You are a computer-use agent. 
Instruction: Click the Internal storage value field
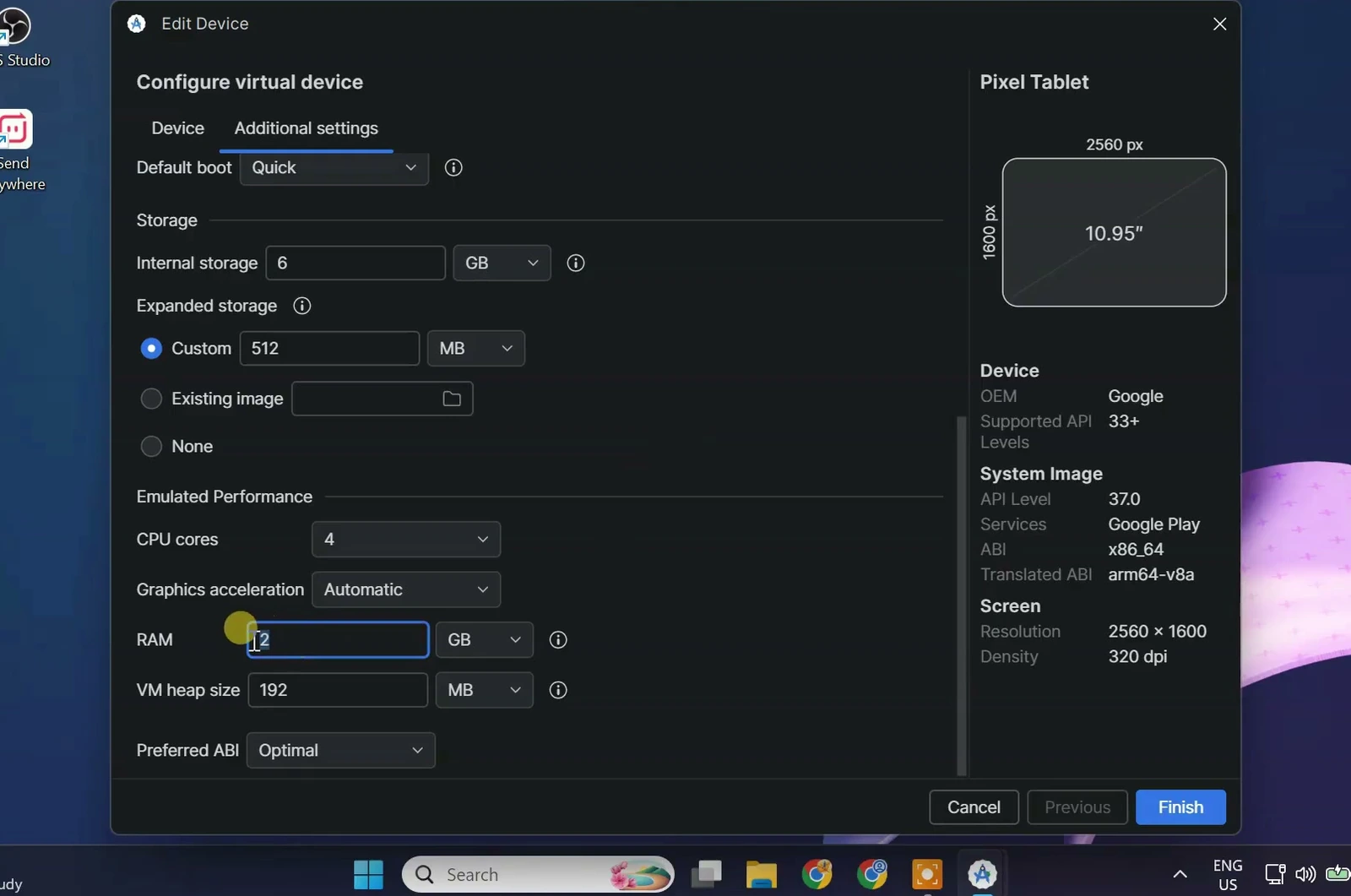pos(355,263)
